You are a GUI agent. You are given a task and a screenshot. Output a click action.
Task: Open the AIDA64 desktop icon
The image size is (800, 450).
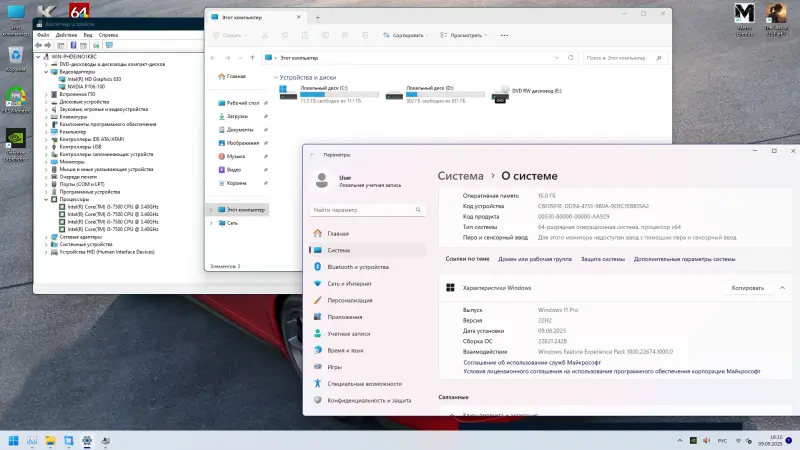pos(79,10)
